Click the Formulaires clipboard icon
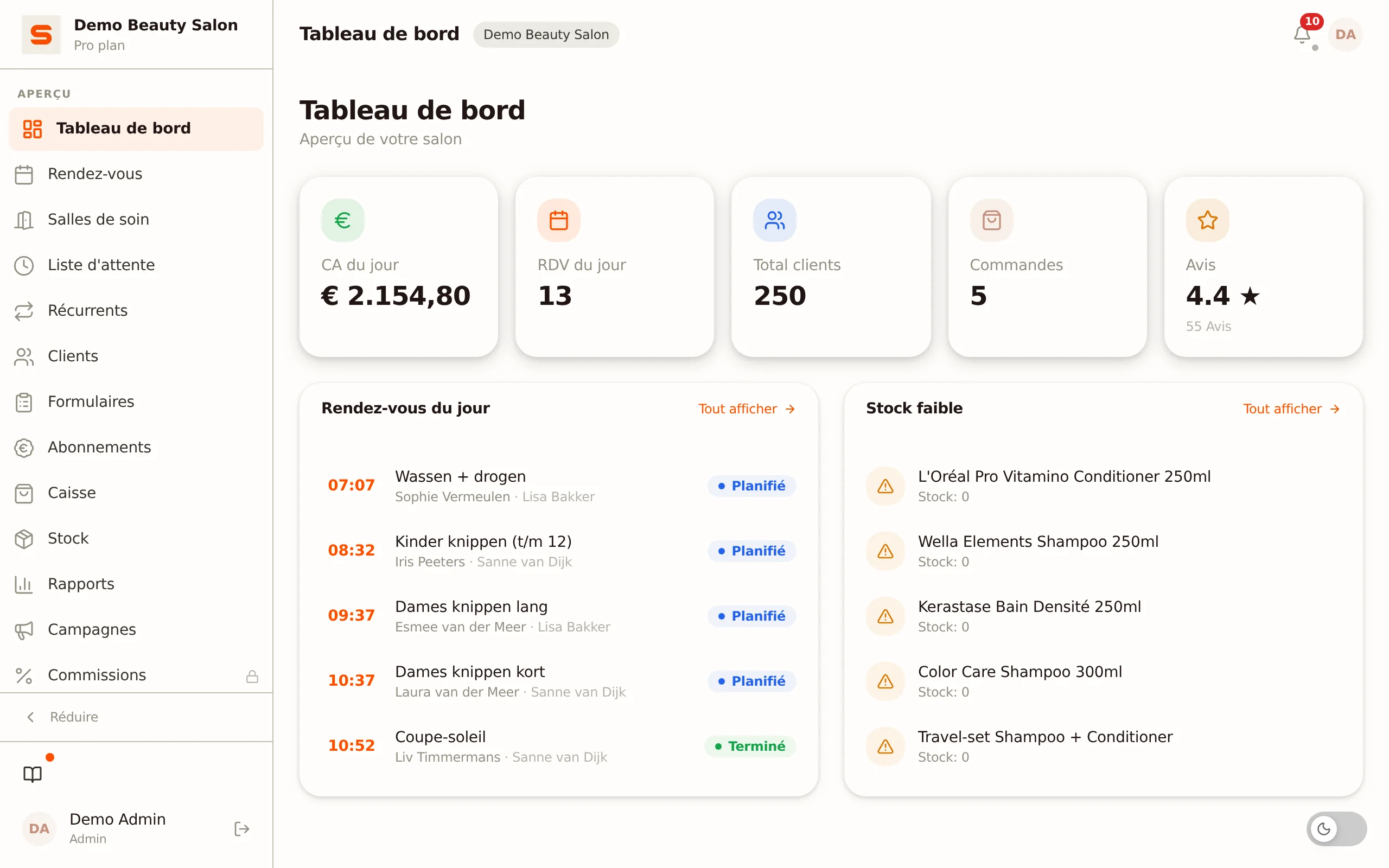 (23, 402)
